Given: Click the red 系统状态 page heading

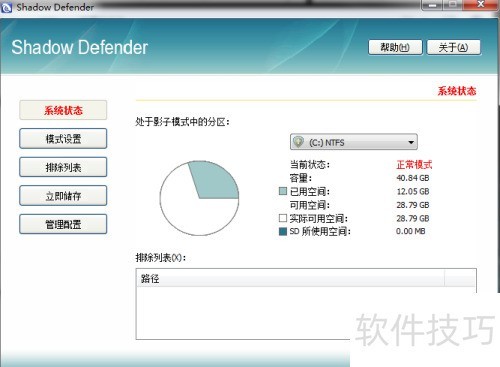Looking at the screenshot, I should (x=457, y=91).
